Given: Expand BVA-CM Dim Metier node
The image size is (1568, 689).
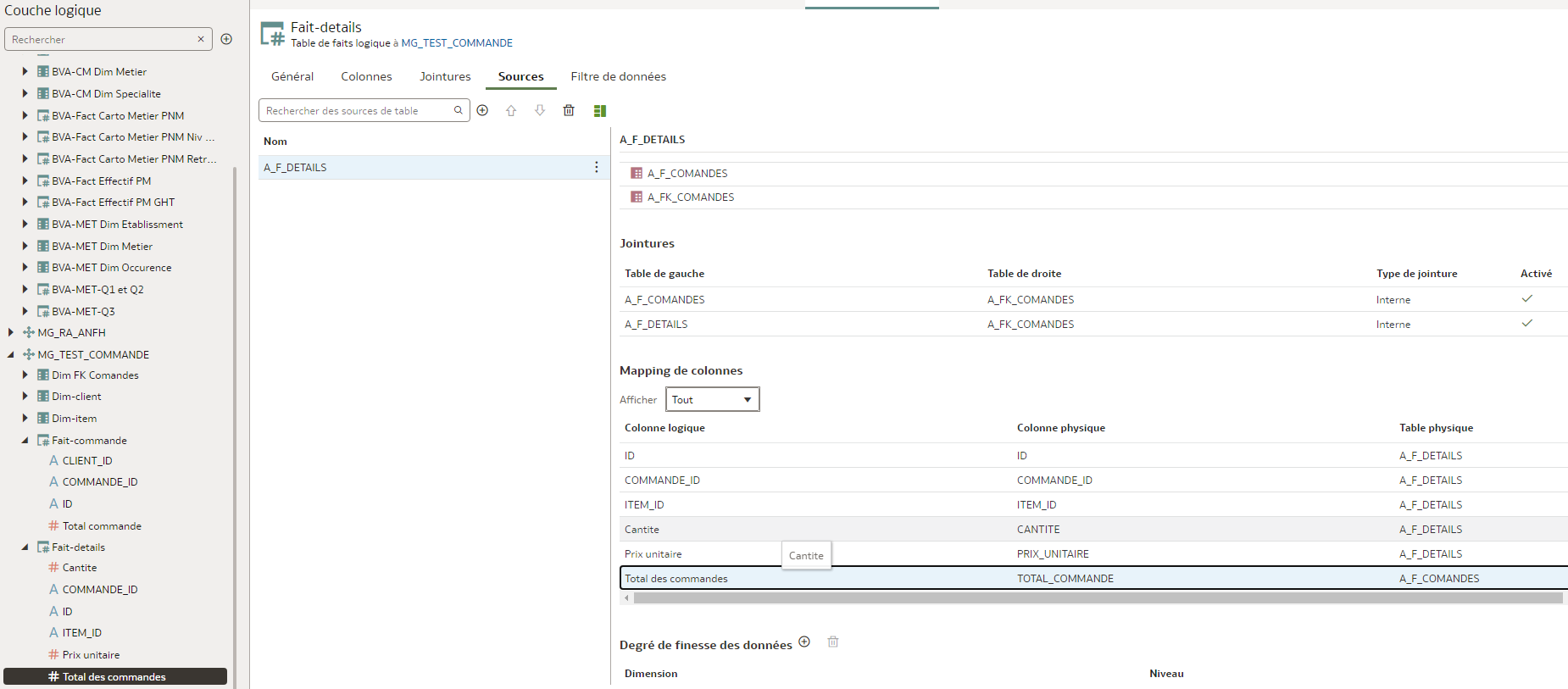Looking at the screenshot, I should pyautogui.click(x=25, y=71).
